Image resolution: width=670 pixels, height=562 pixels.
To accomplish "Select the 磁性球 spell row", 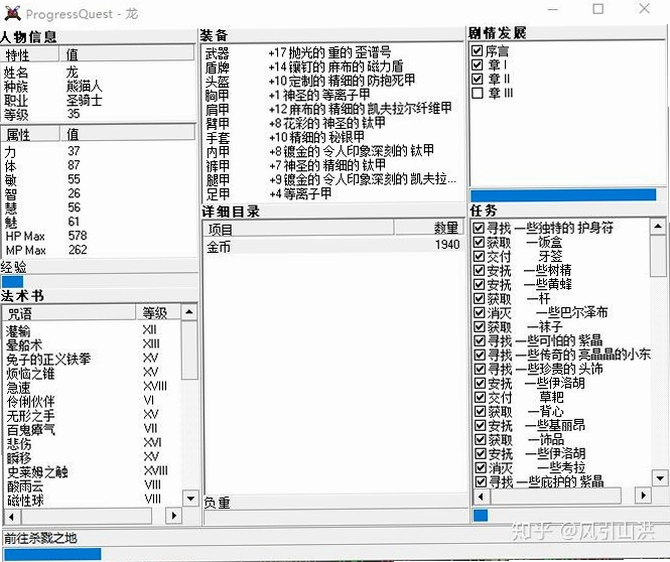I will tap(92, 500).
